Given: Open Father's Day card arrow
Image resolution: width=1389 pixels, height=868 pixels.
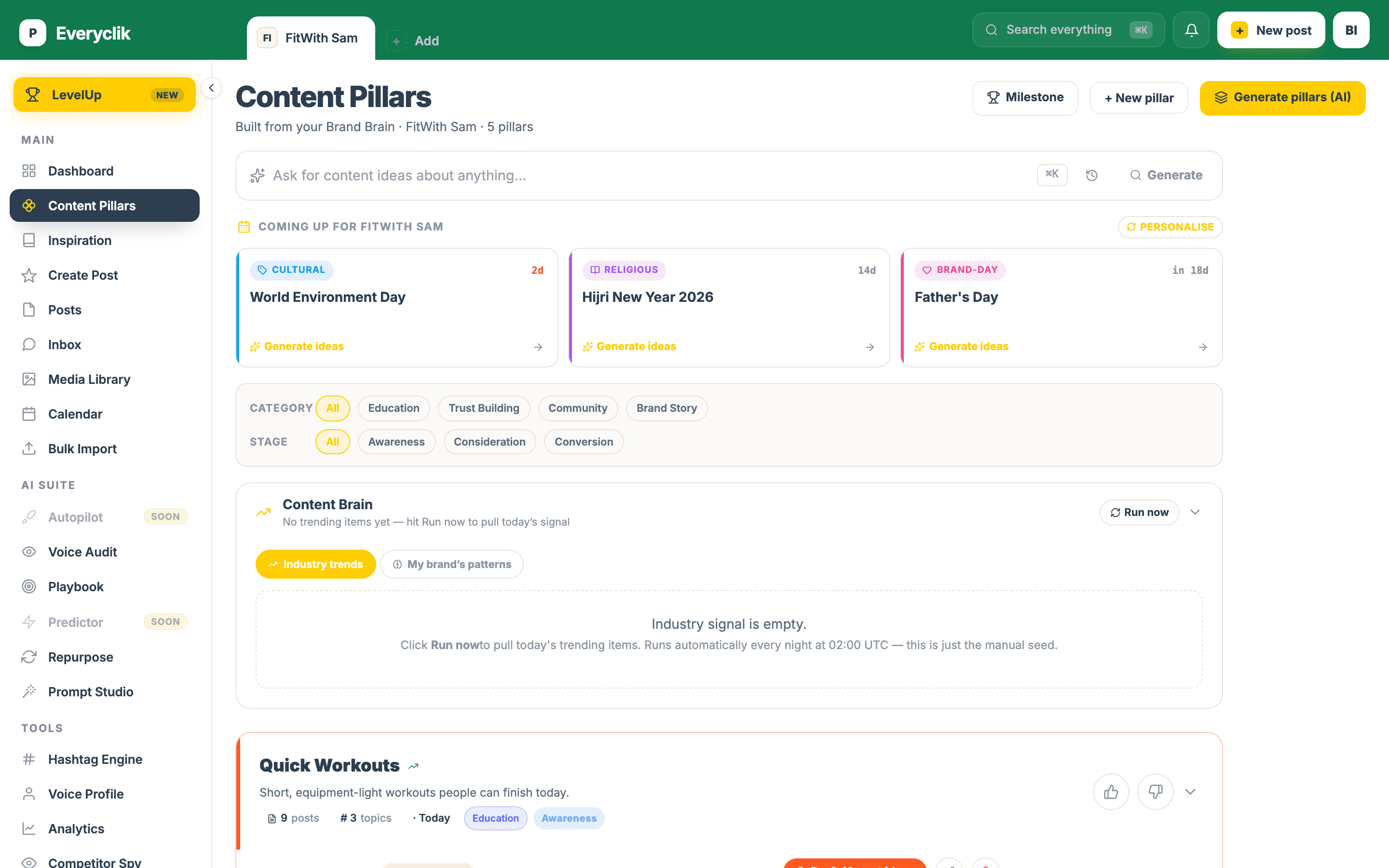Looking at the screenshot, I should click(1202, 347).
